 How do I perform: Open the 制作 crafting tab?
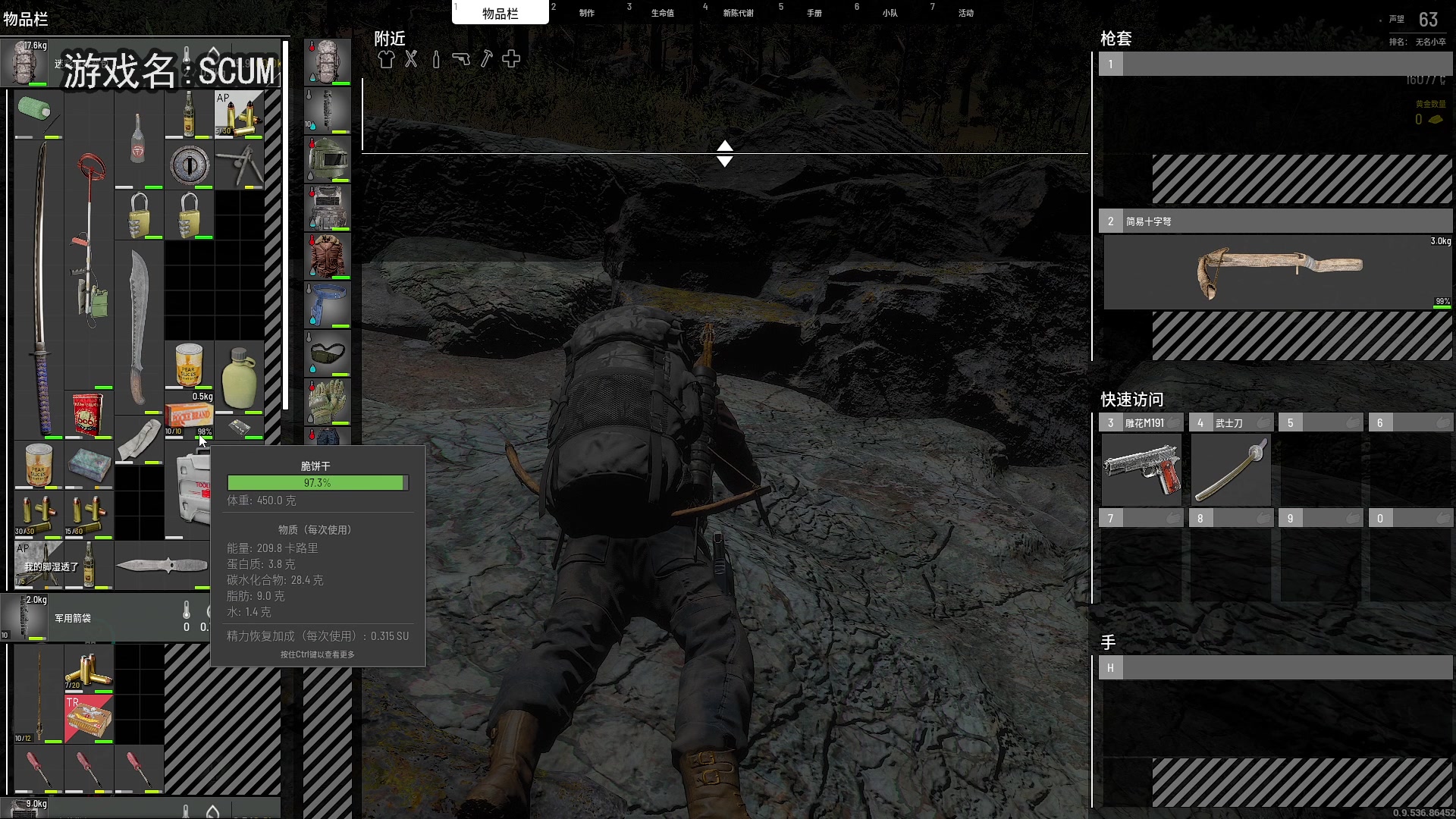pyautogui.click(x=586, y=13)
